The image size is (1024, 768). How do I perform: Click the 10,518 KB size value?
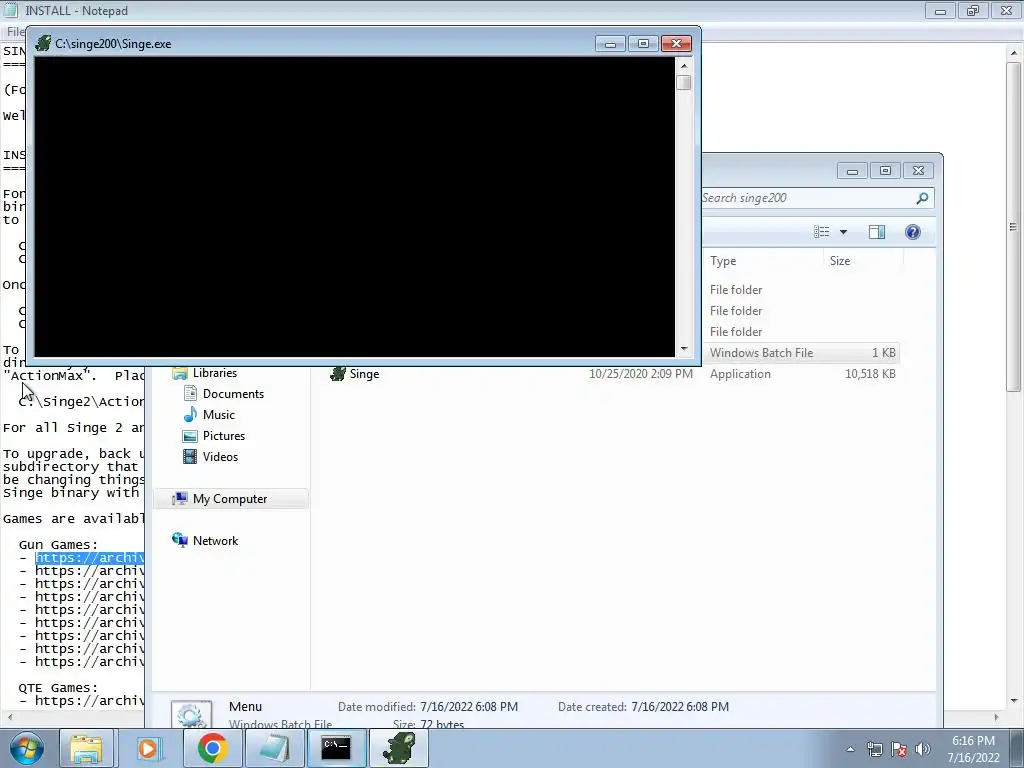pos(870,374)
